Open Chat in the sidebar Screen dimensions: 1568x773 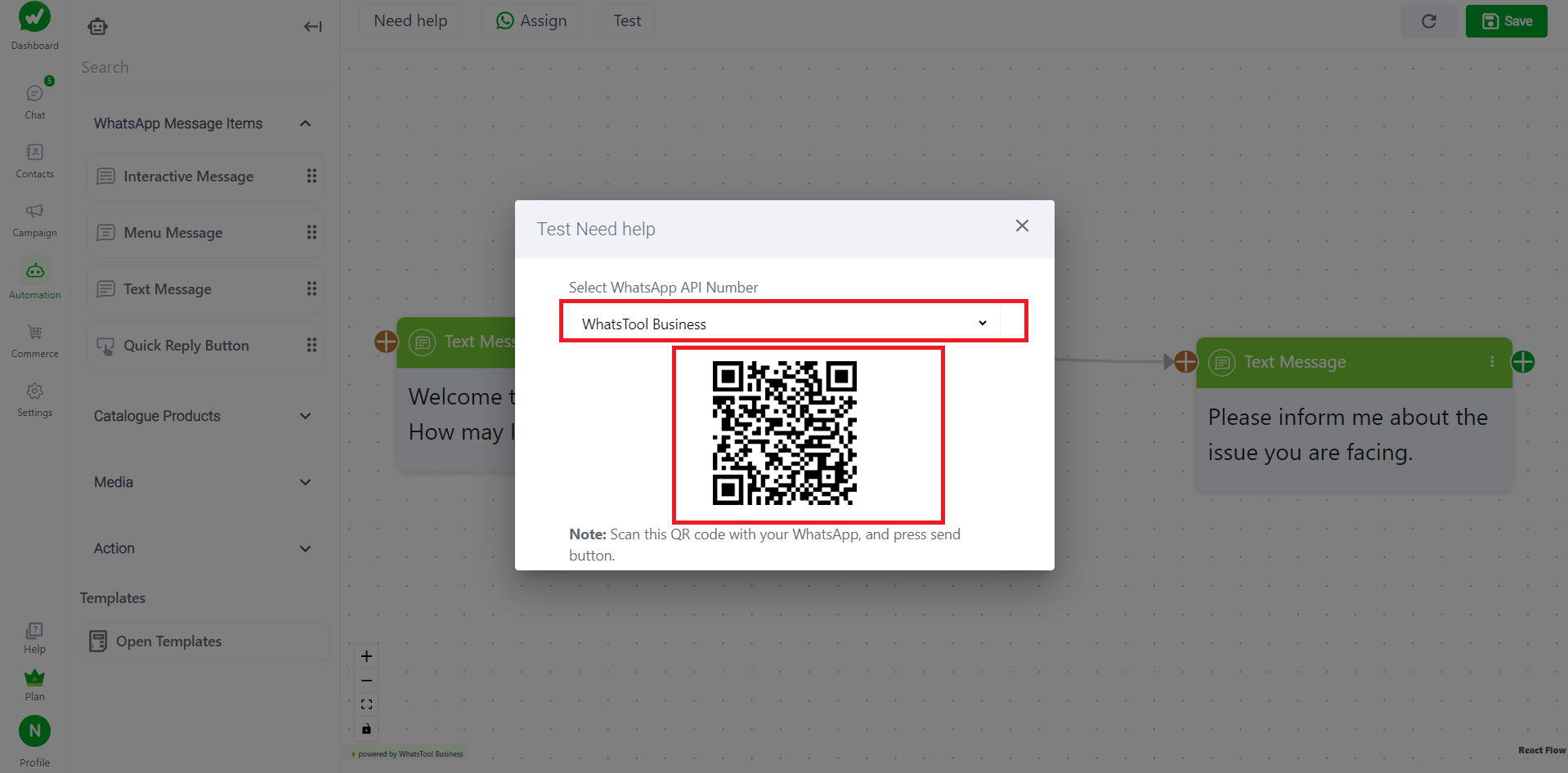pyautogui.click(x=34, y=102)
